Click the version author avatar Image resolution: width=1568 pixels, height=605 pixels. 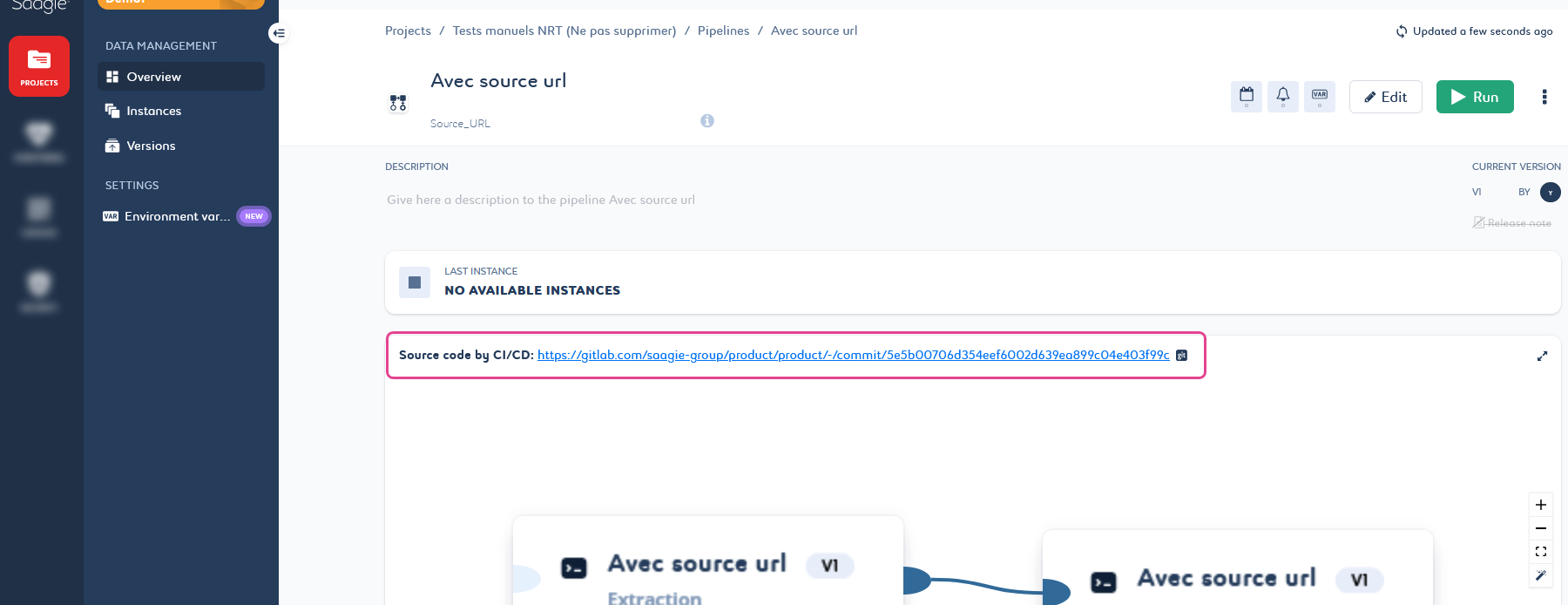point(1551,192)
